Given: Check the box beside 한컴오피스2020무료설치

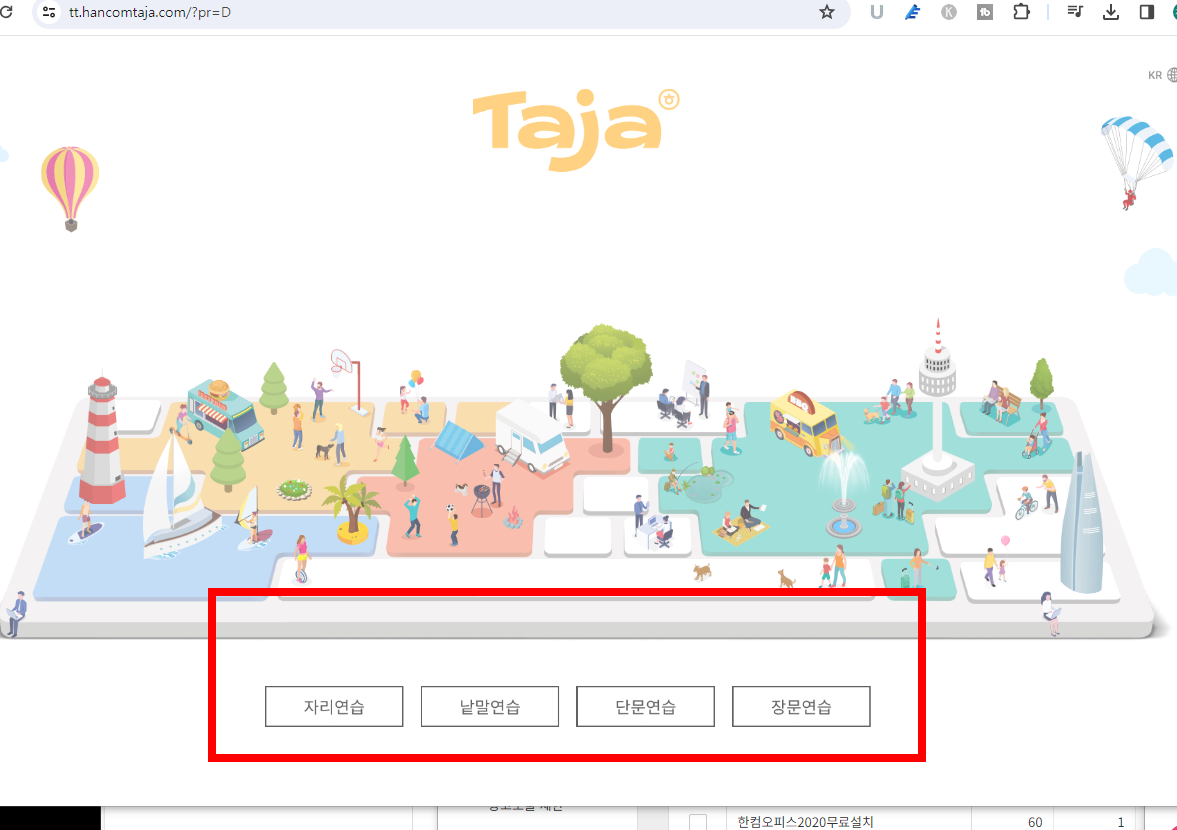Looking at the screenshot, I should tap(697, 819).
